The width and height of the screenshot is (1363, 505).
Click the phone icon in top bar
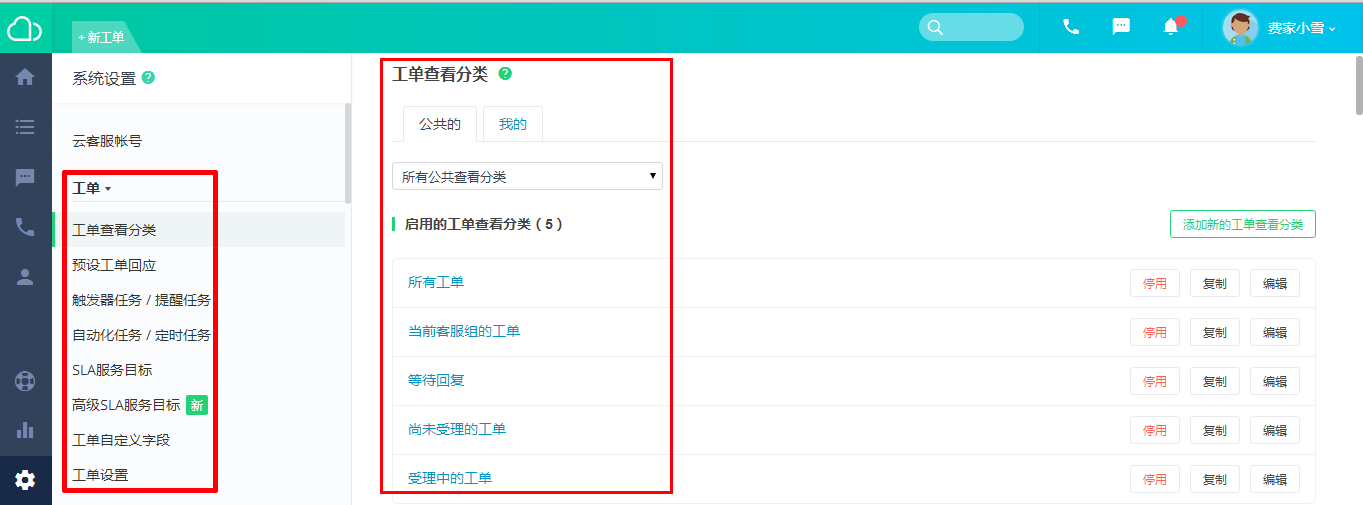click(1071, 27)
